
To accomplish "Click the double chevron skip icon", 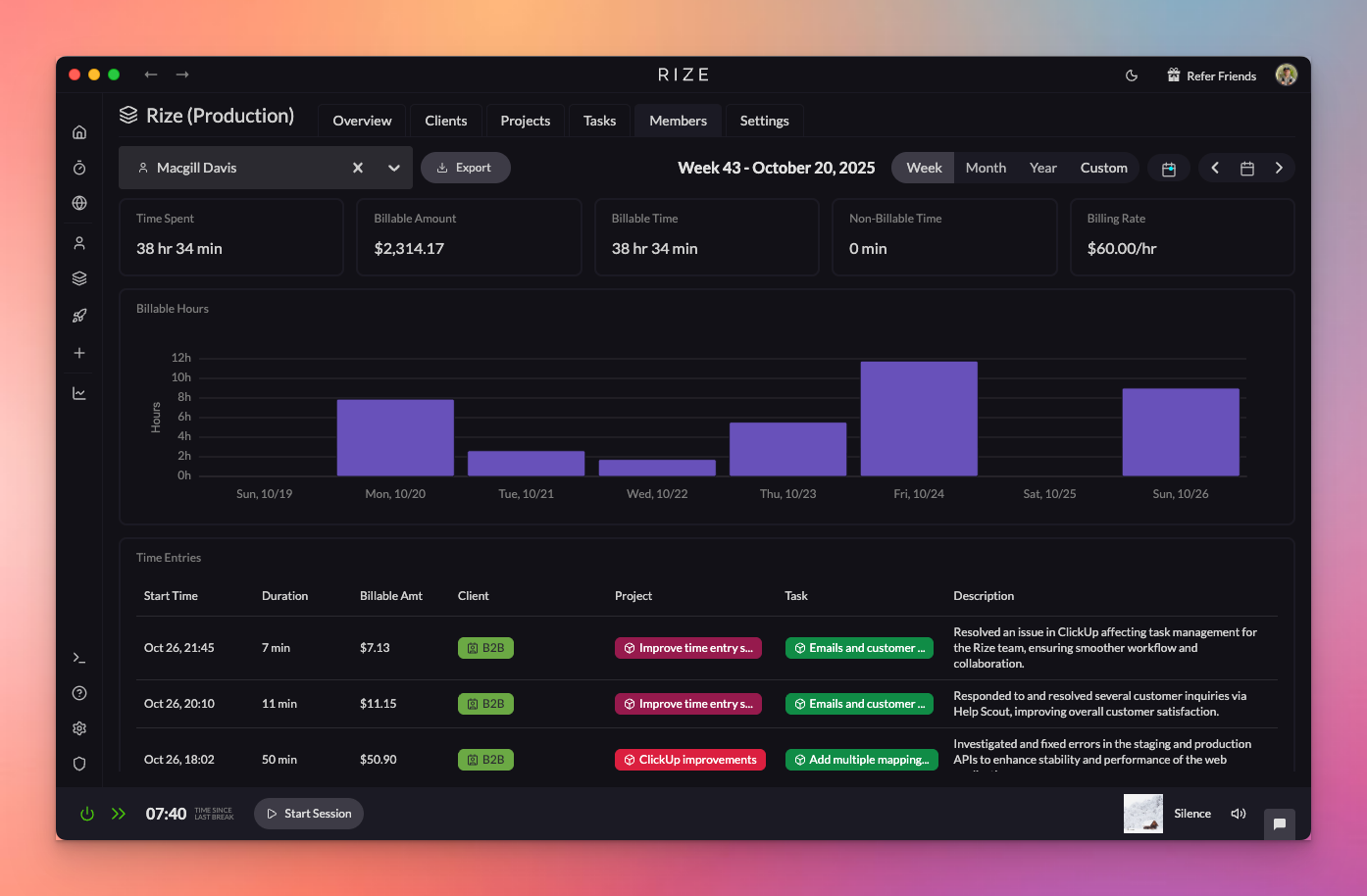I will point(119,814).
